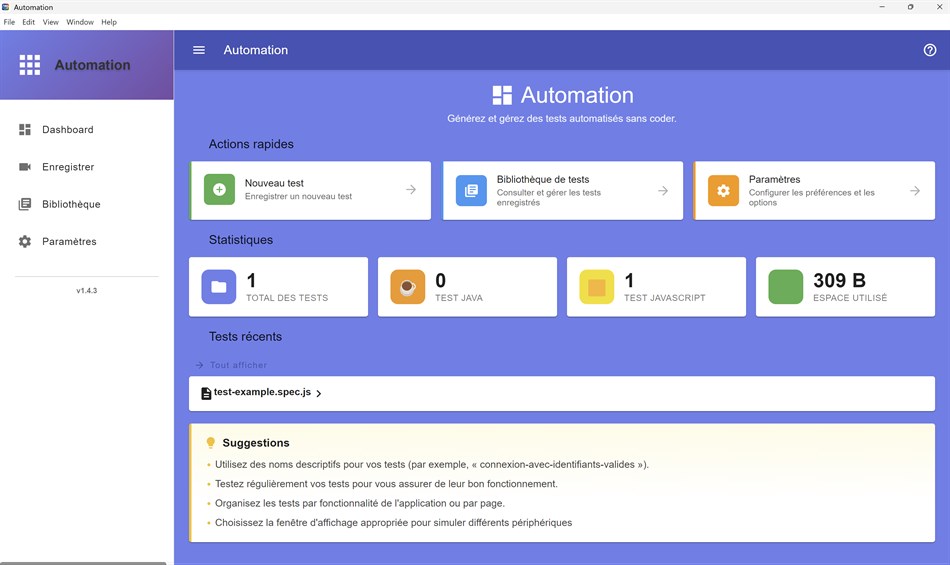This screenshot has height=565, width=950.
Task: Click the Automation app icon in title bar
Action: 6,7
